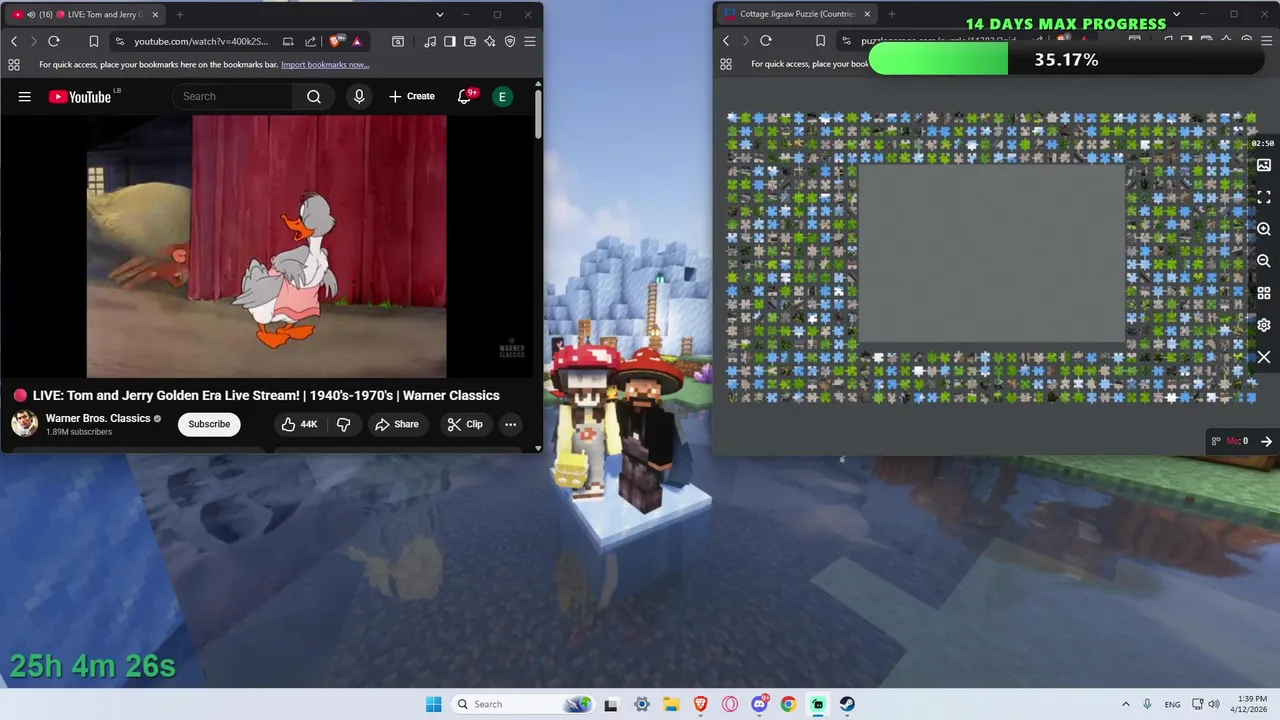Zoom in on the jigsaw puzzle
The height and width of the screenshot is (720, 1280).
(1264, 229)
